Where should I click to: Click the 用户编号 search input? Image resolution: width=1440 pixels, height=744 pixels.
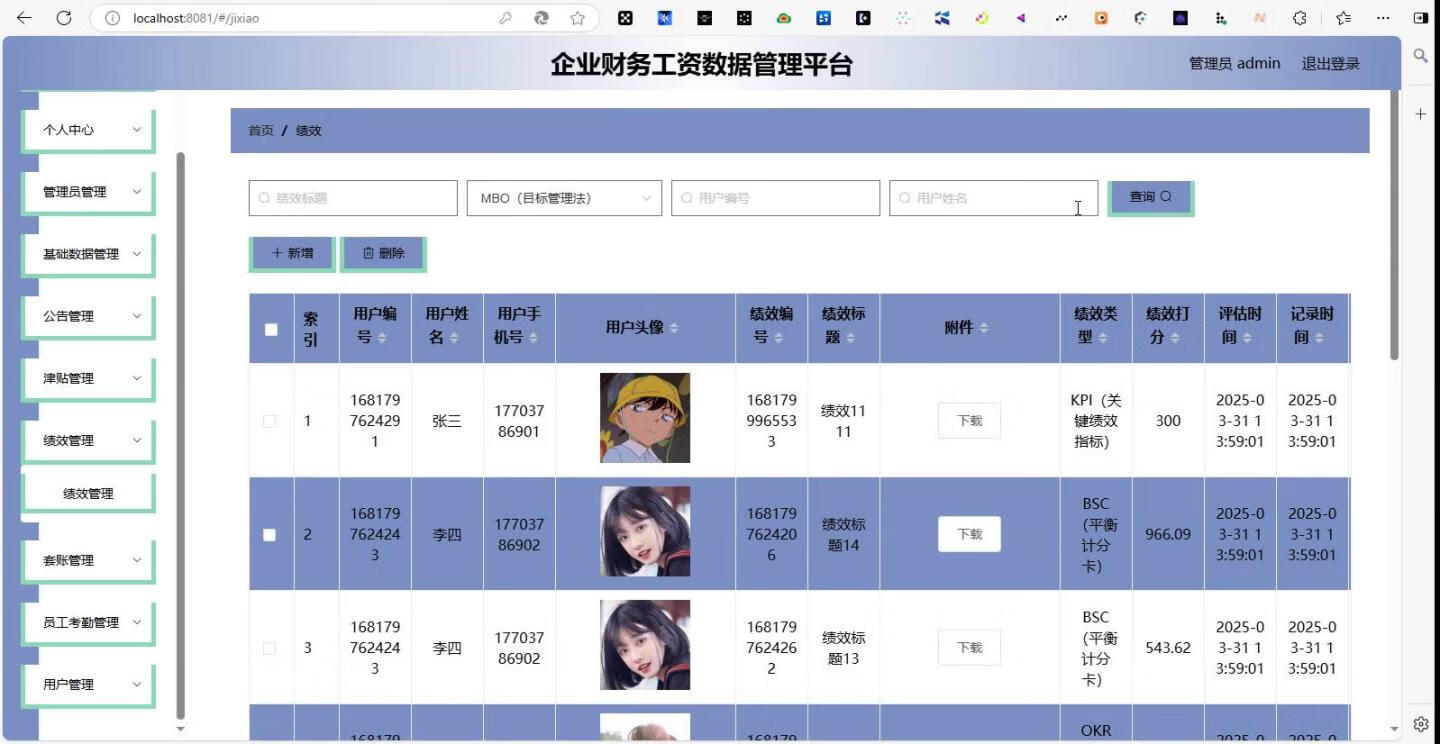776,198
